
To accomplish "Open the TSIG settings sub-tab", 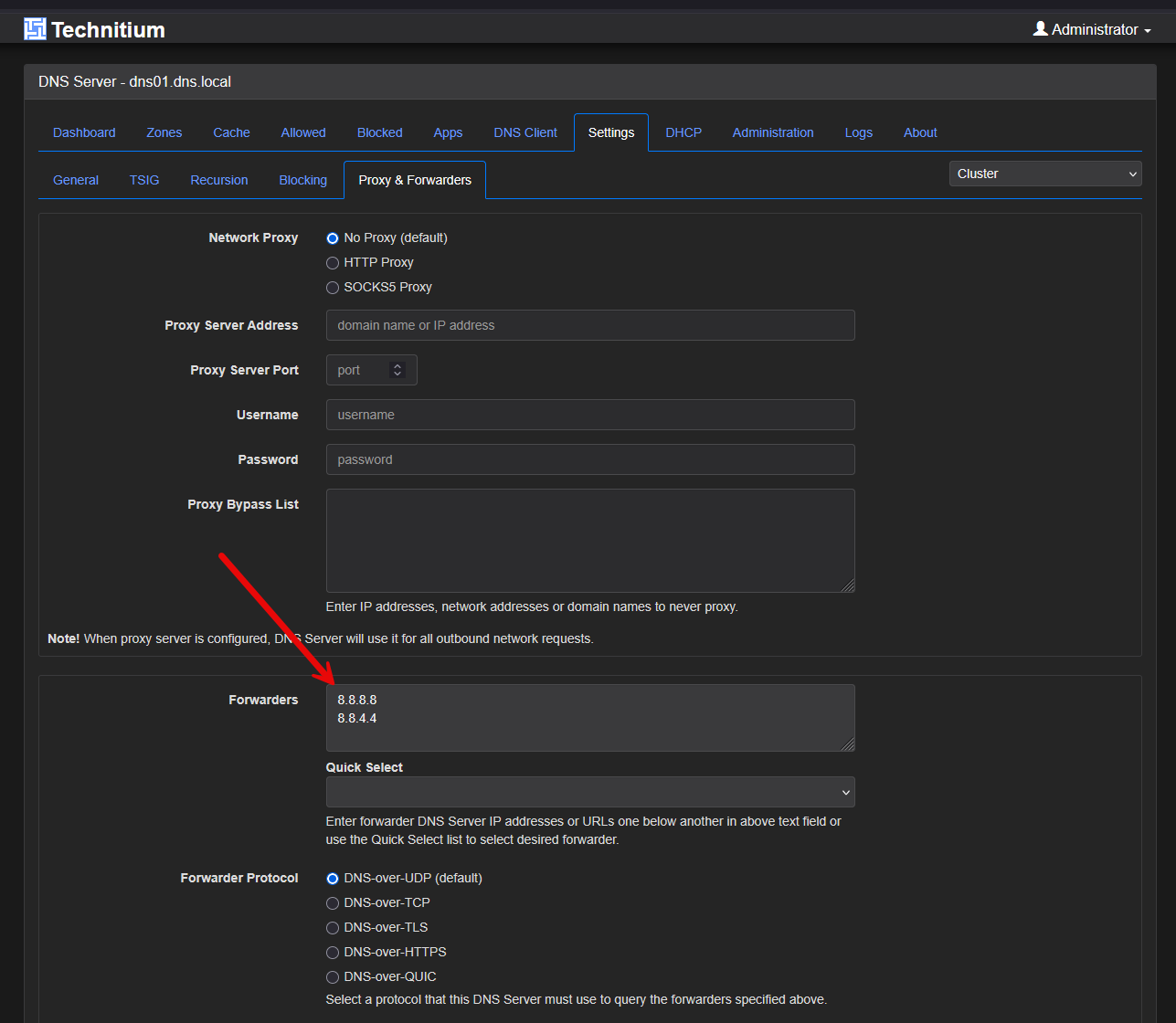I will (x=144, y=180).
